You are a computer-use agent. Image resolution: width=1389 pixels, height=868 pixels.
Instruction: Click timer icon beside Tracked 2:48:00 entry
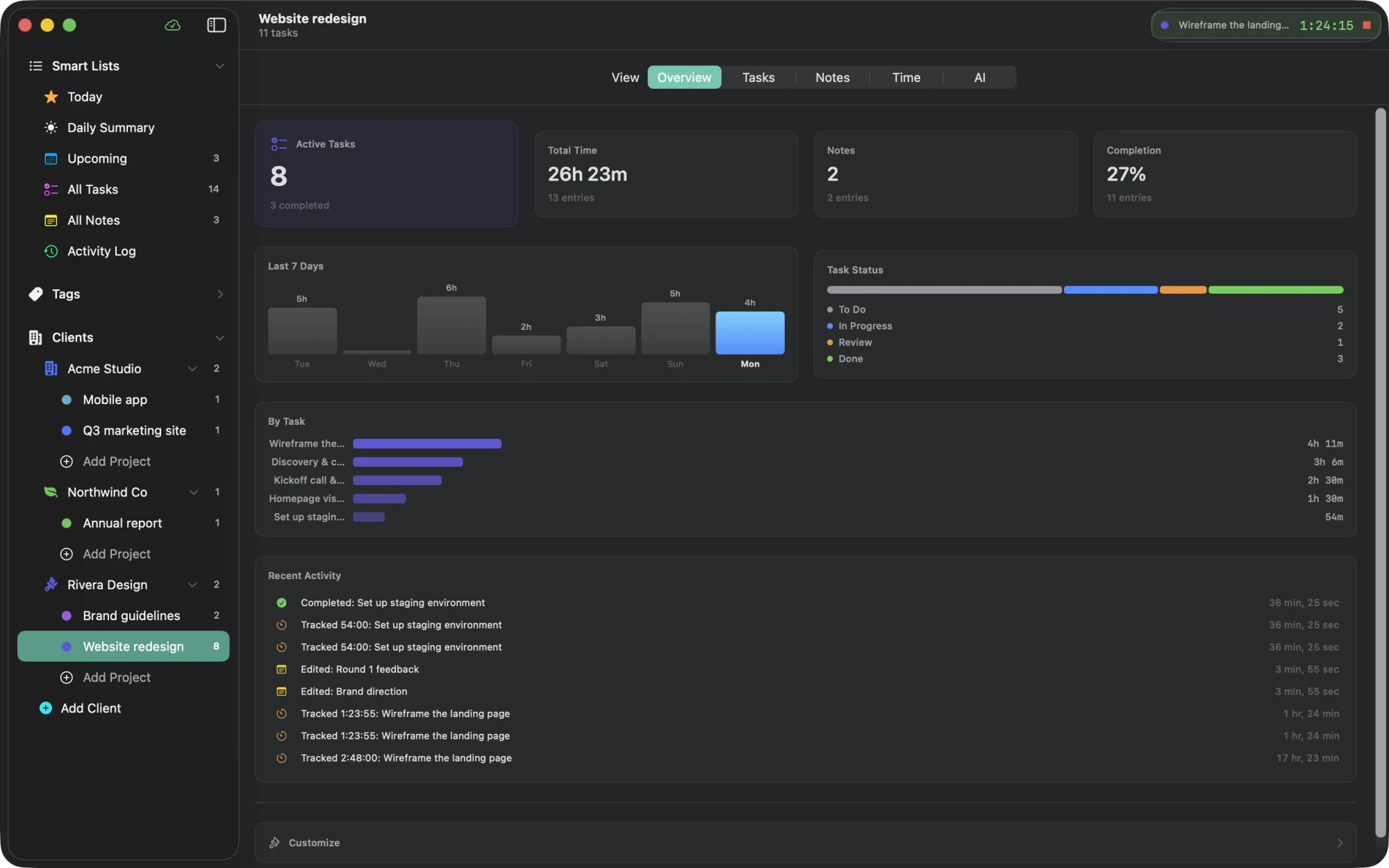[281, 758]
